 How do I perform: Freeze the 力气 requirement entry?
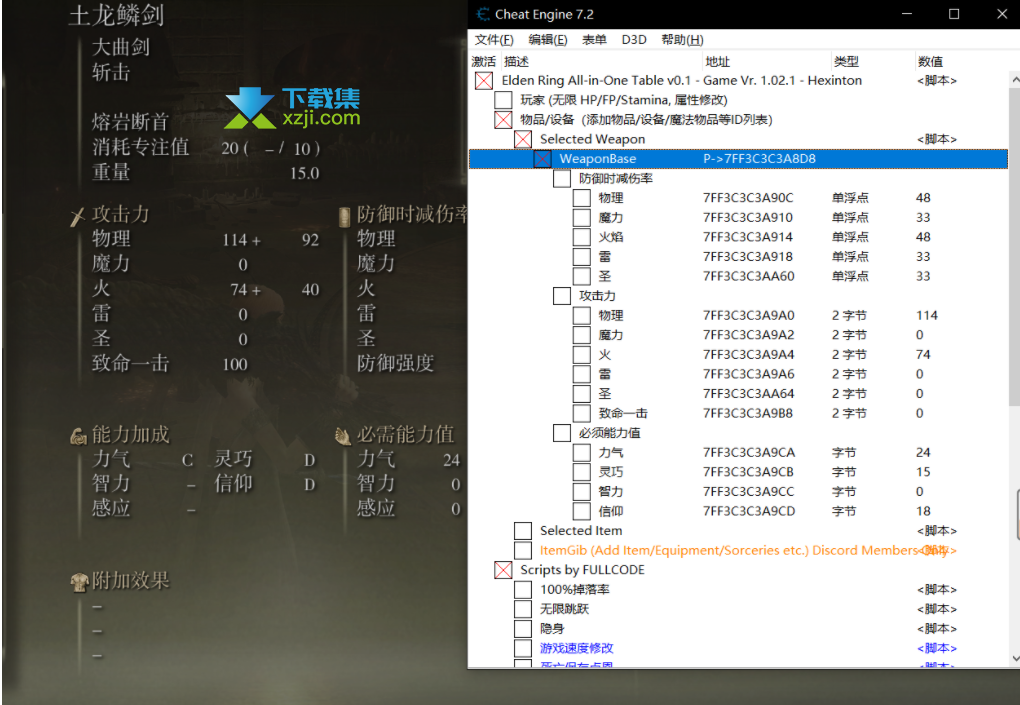[x=582, y=452]
